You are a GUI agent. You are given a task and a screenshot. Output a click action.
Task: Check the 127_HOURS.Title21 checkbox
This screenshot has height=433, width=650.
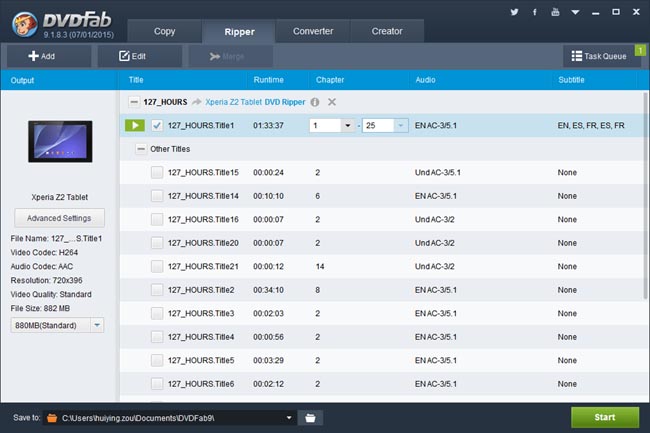157,266
